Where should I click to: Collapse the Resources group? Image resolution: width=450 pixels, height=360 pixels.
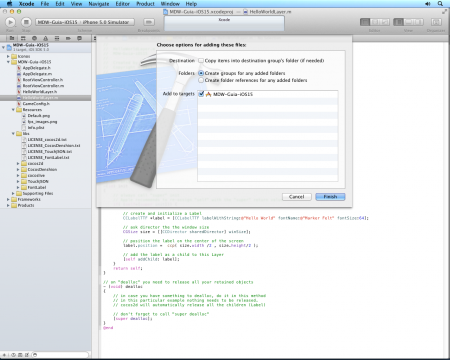[13, 110]
